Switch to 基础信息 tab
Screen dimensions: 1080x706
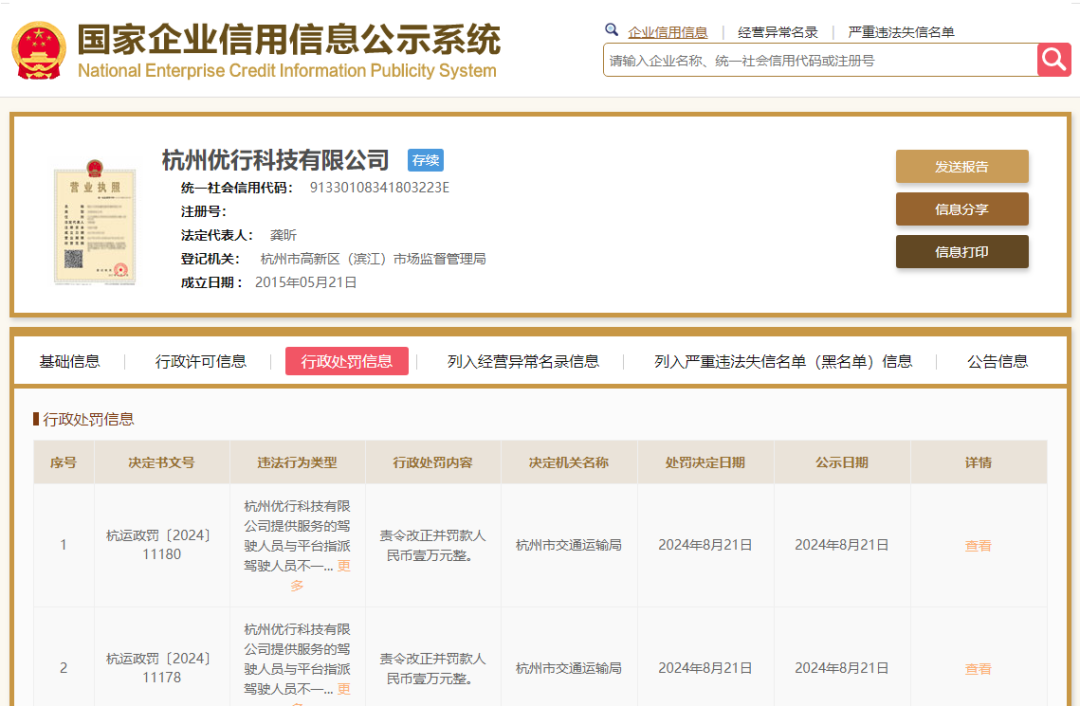pyautogui.click(x=70, y=362)
